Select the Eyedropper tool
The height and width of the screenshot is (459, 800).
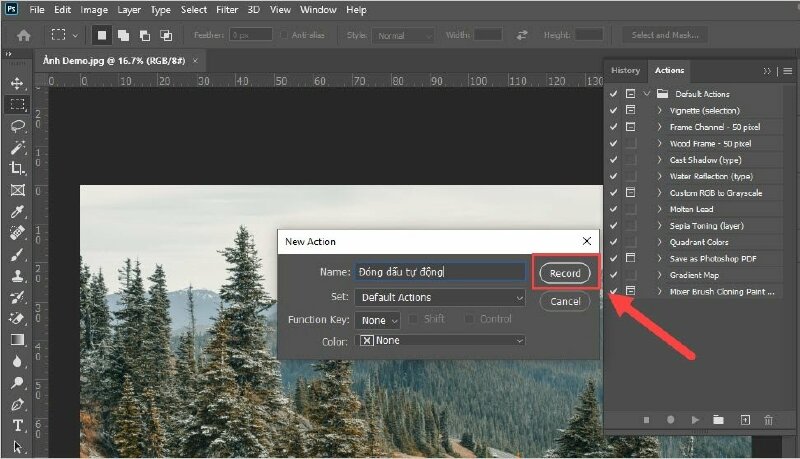pyautogui.click(x=17, y=211)
